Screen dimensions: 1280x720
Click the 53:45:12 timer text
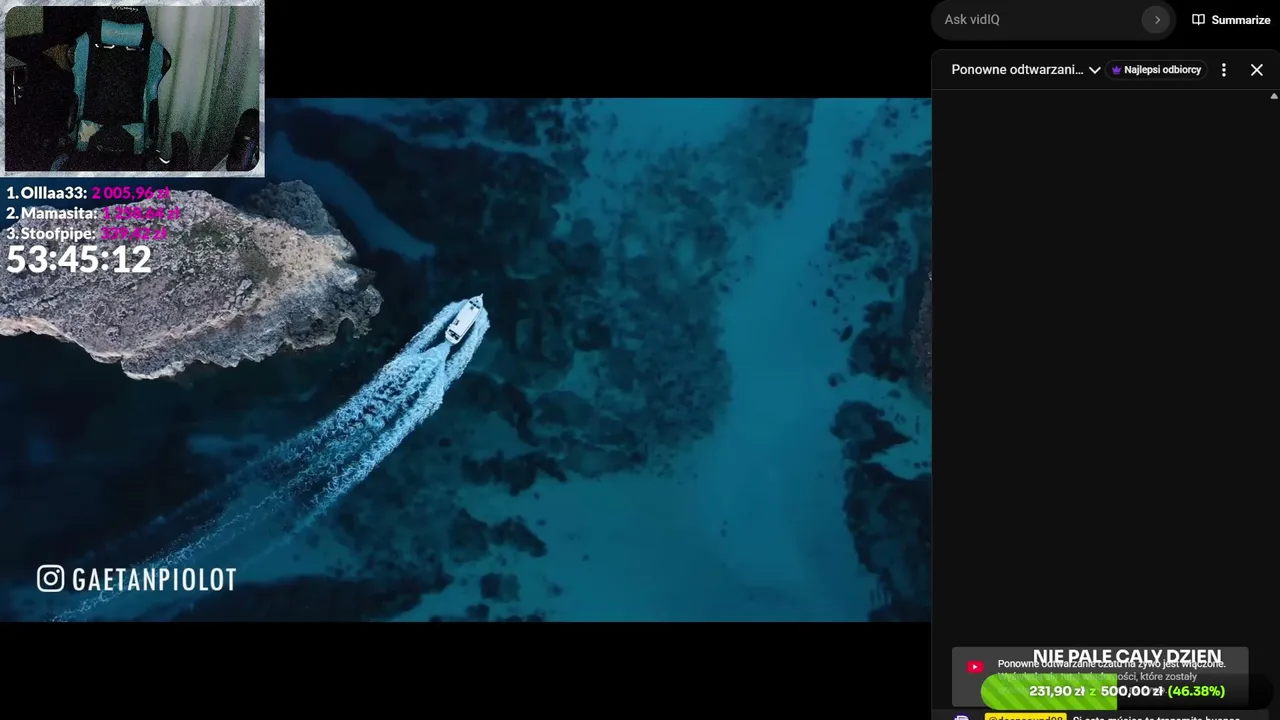[79, 260]
